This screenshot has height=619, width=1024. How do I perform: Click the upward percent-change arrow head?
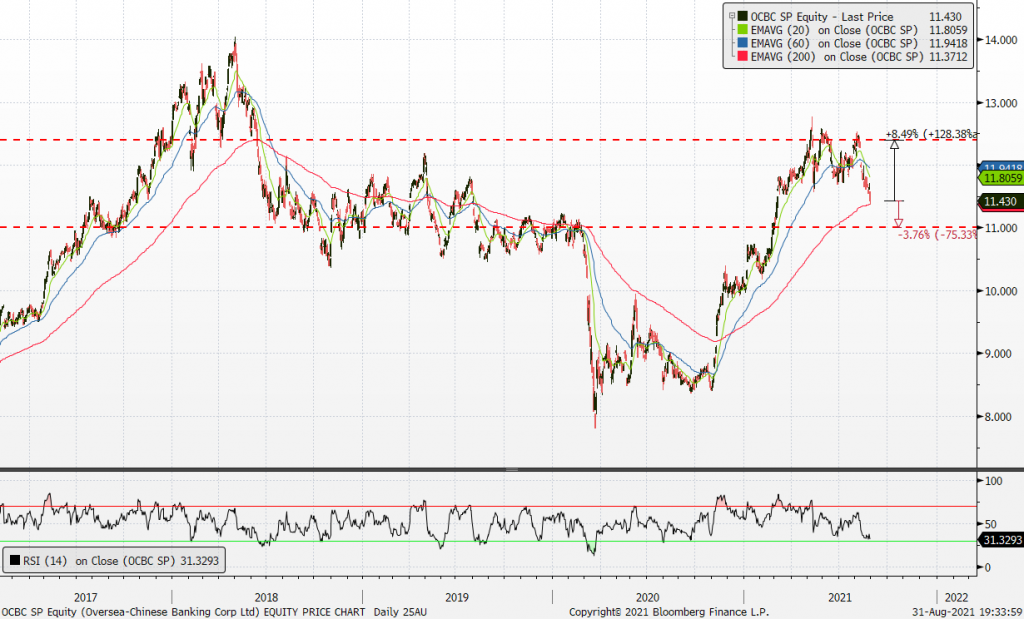click(895, 144)
